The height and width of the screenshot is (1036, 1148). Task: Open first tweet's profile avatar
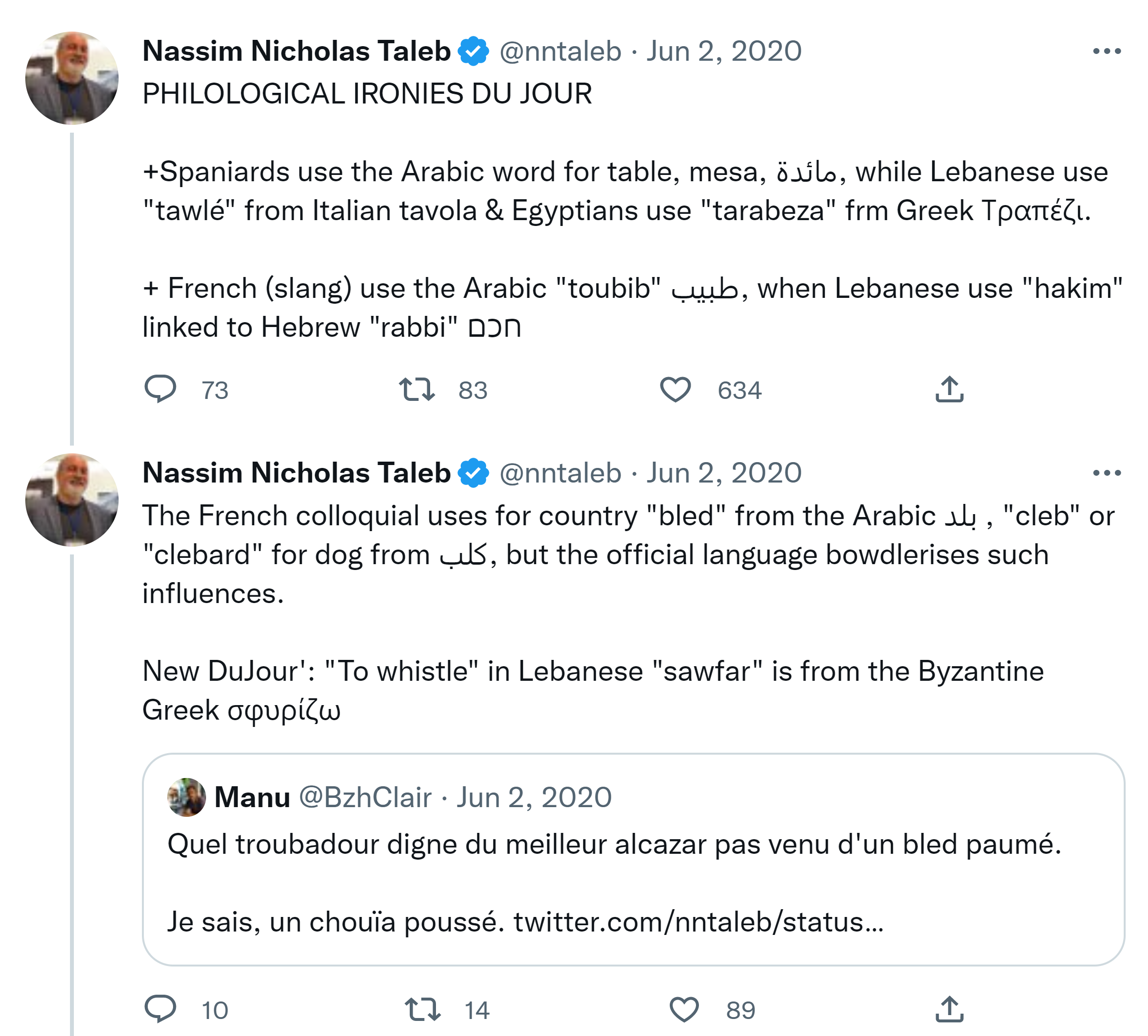coord(72,78)
